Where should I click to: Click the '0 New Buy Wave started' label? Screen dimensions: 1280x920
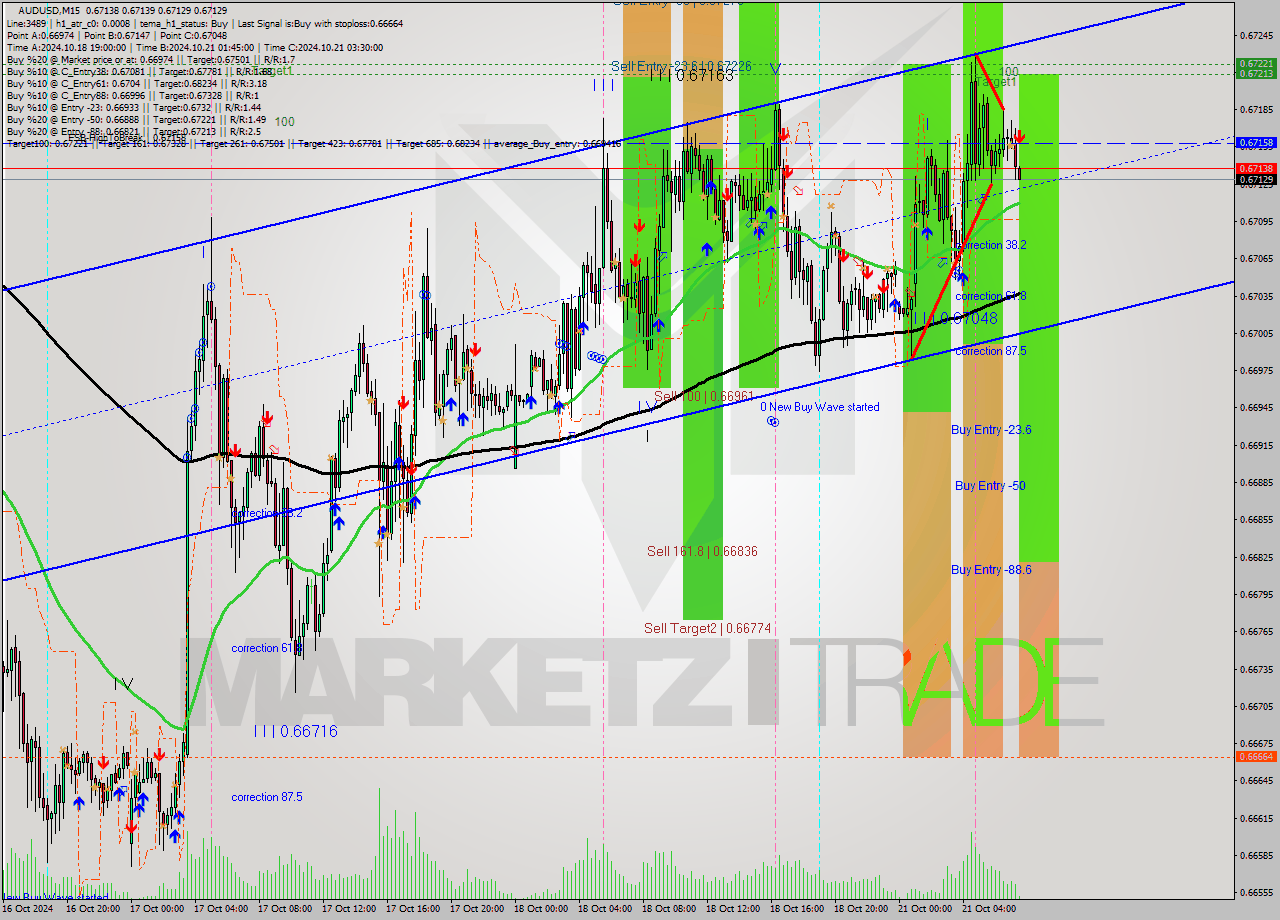click(x=820, y=407)
